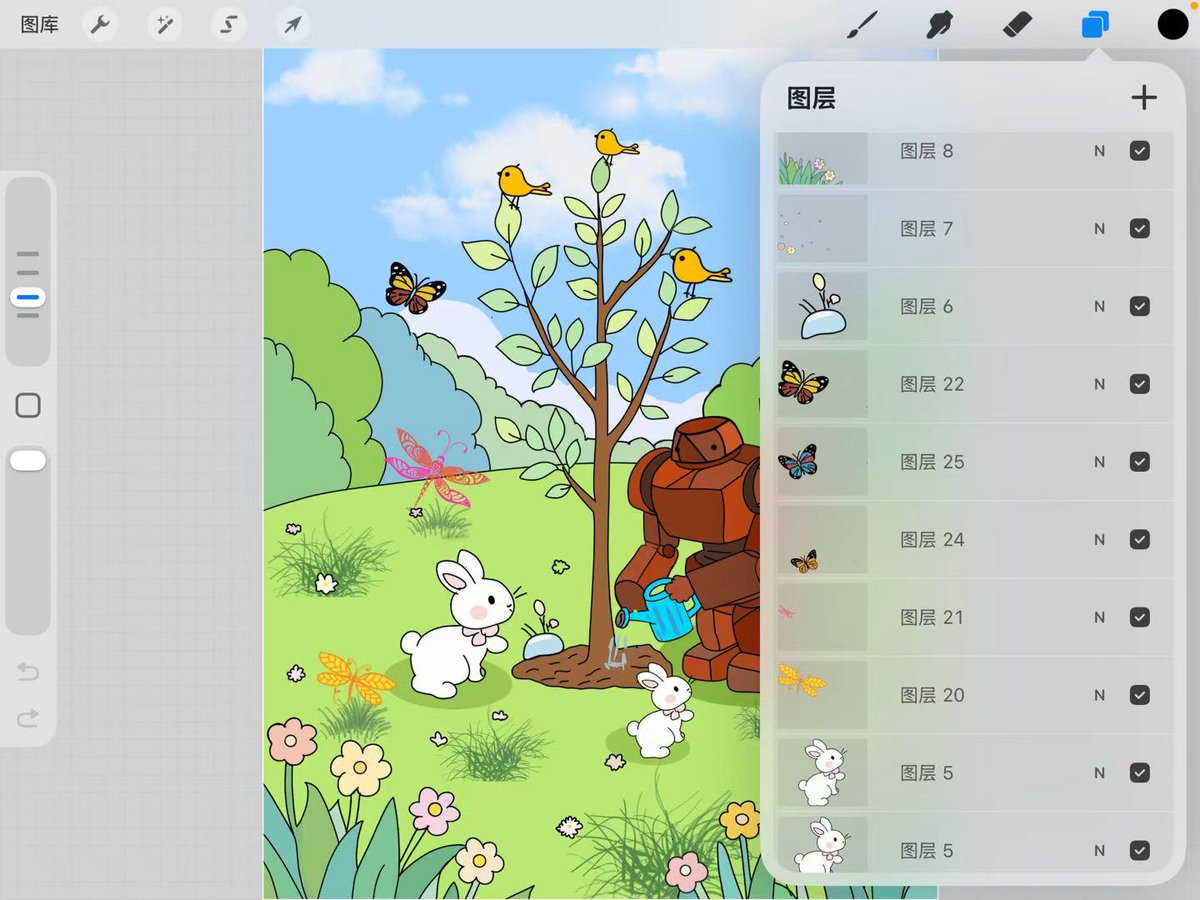The height and width of the screenshot is (900, 1200).
Task: Add a new layer with plus button
Action: point(1144,97)
